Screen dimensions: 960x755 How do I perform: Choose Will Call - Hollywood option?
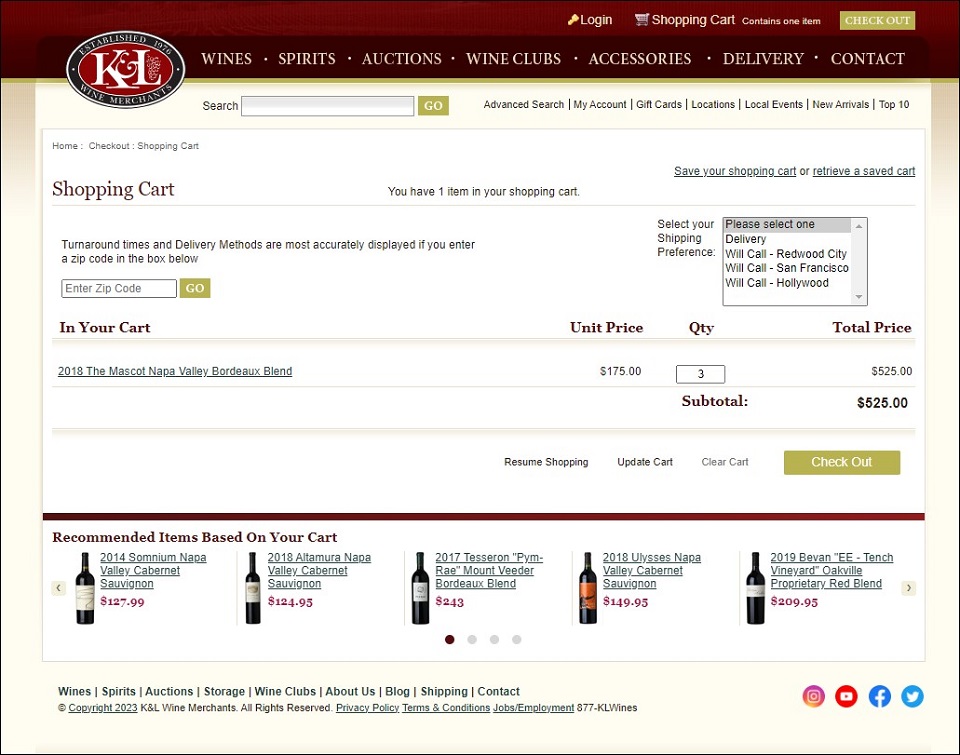(x=787, y=283)
